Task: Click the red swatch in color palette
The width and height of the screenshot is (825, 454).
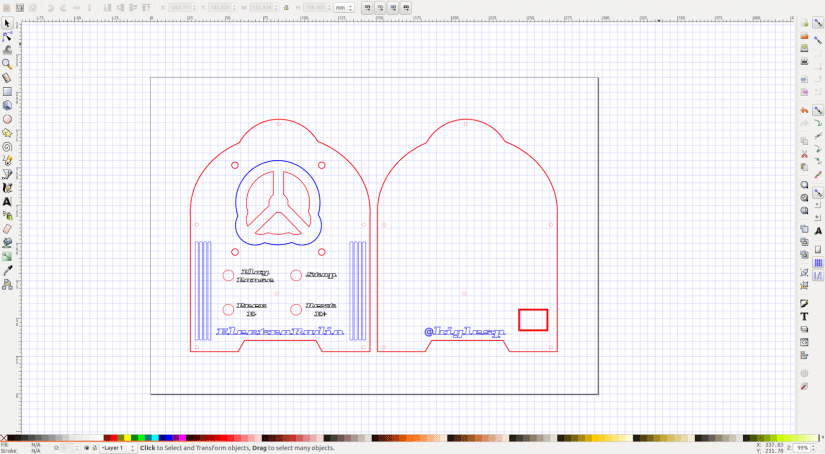Action: click(x=111, y=438)
